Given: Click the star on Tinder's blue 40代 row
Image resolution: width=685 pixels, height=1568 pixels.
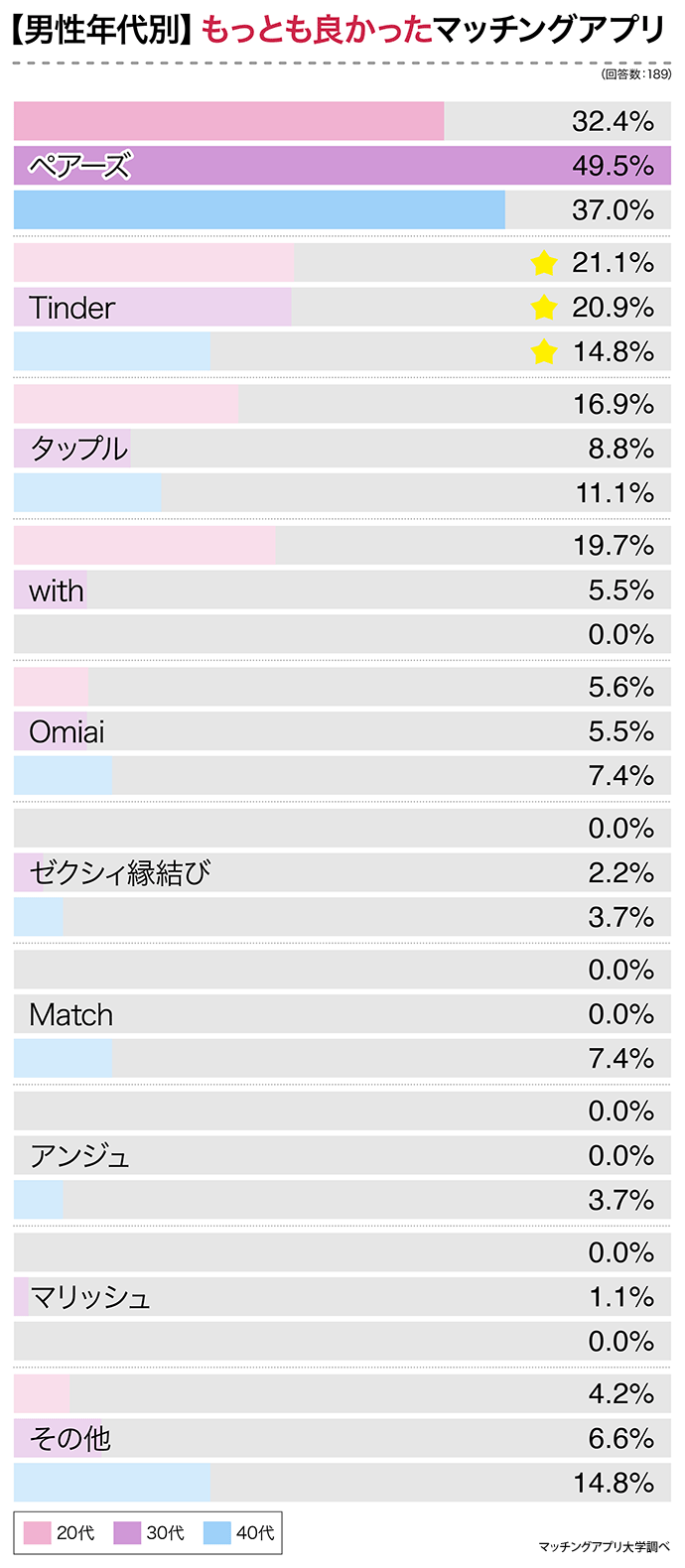Looking at the screenshot, I should tap(544, 351).
